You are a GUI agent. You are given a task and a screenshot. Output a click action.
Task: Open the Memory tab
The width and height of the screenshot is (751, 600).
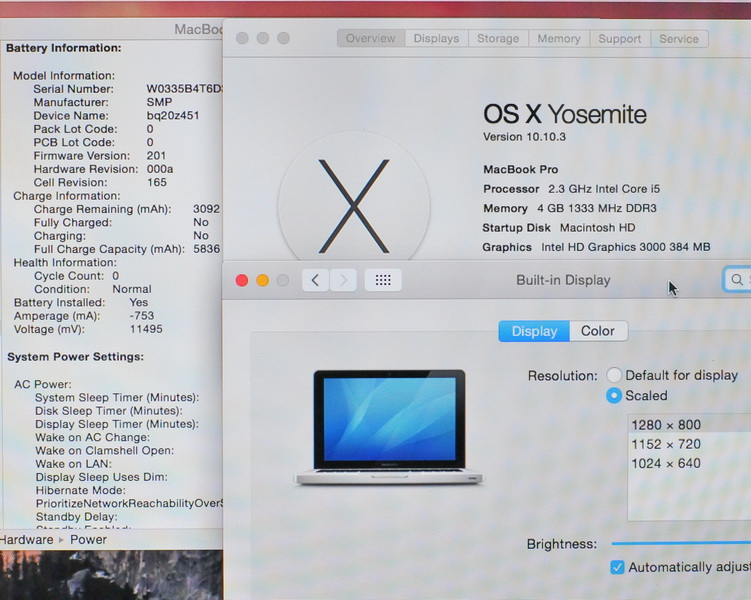pos(559,38)
